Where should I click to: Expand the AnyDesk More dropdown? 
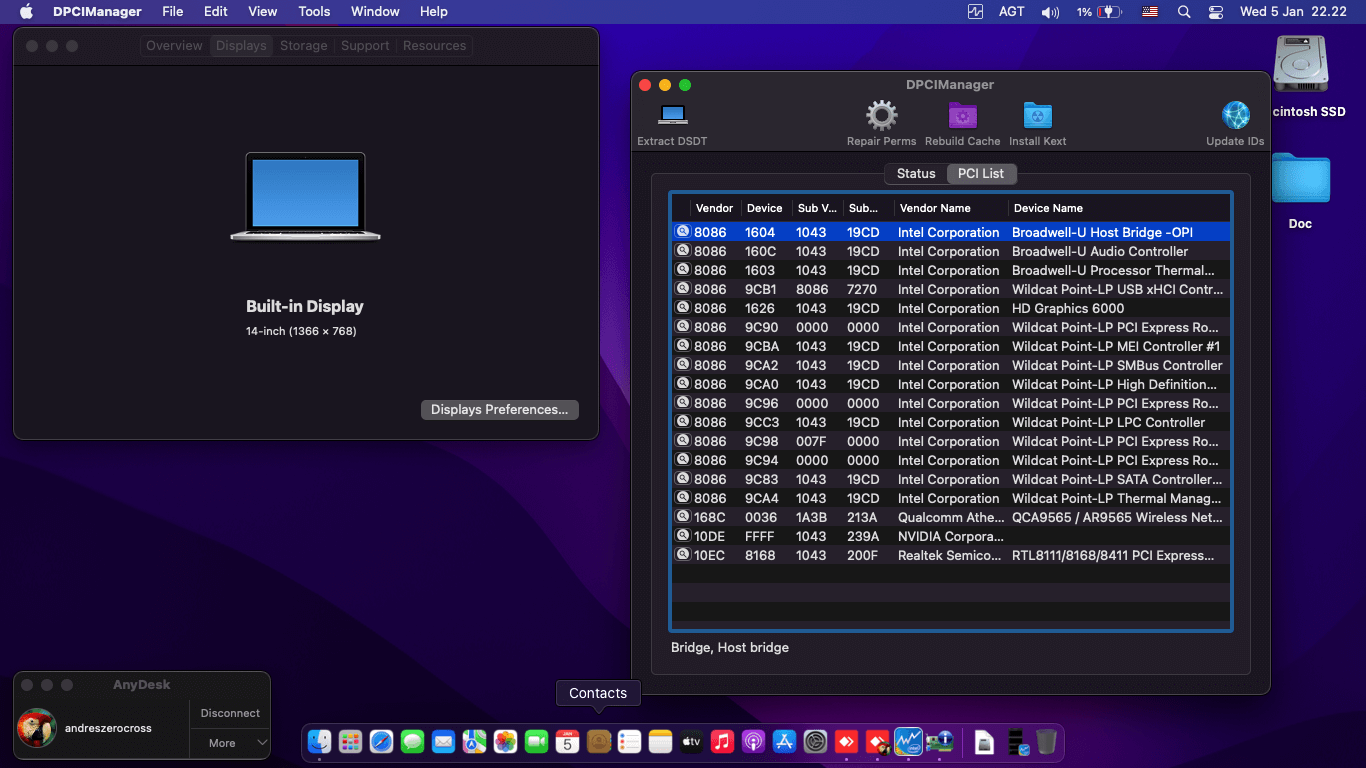tap(231, 743)
